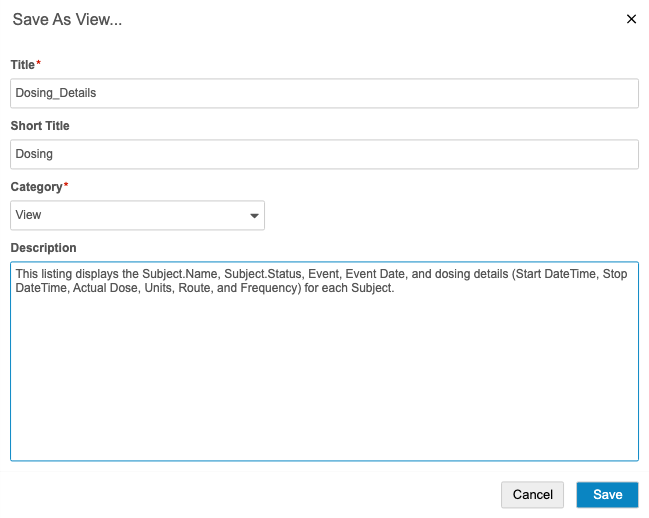649x518 pixels.
Task: Place cursor on 'Dosing_Details' text
Action: [56, 93]
